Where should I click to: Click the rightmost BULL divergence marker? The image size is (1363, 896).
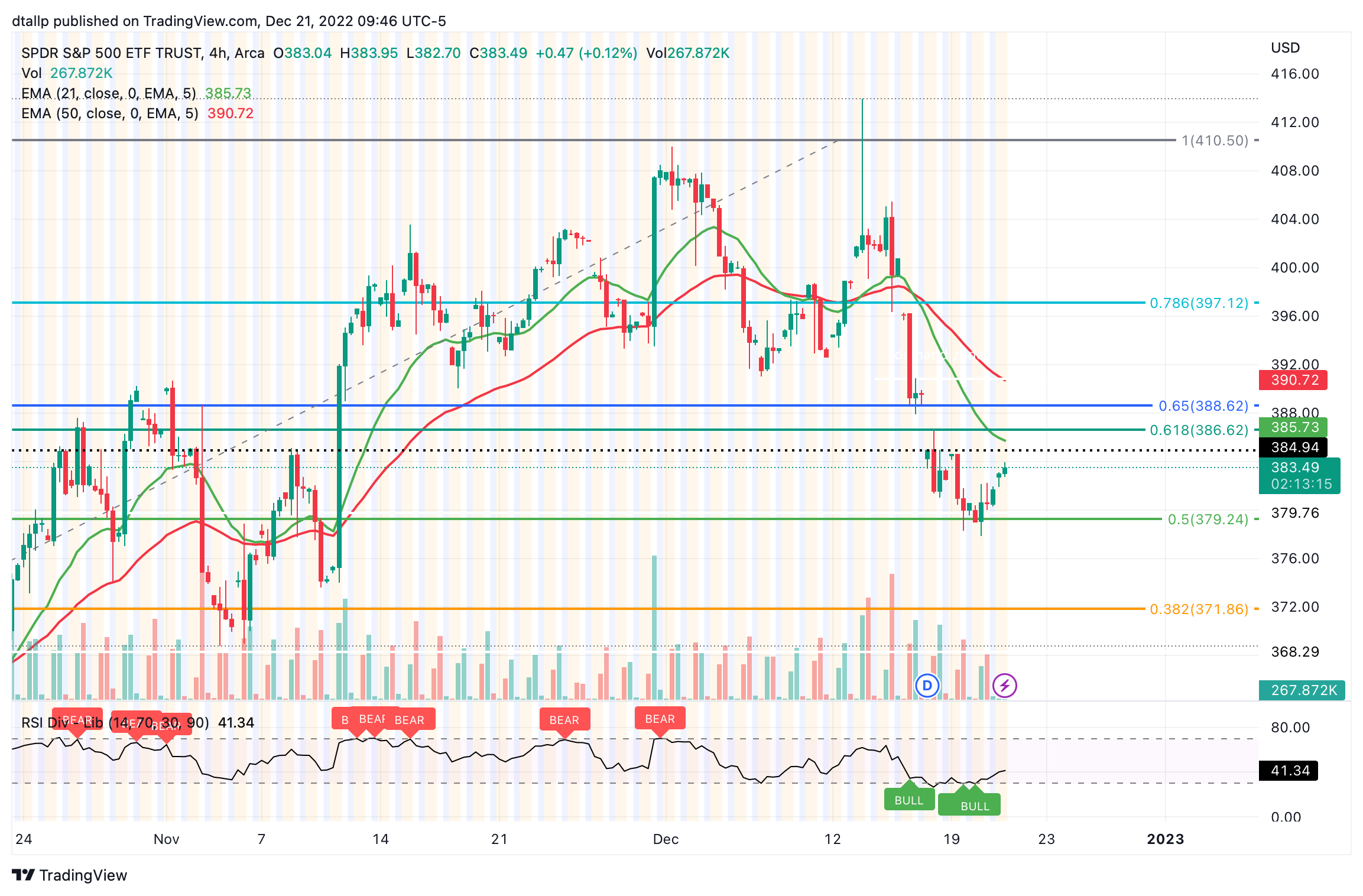click(x=974, y=804)
